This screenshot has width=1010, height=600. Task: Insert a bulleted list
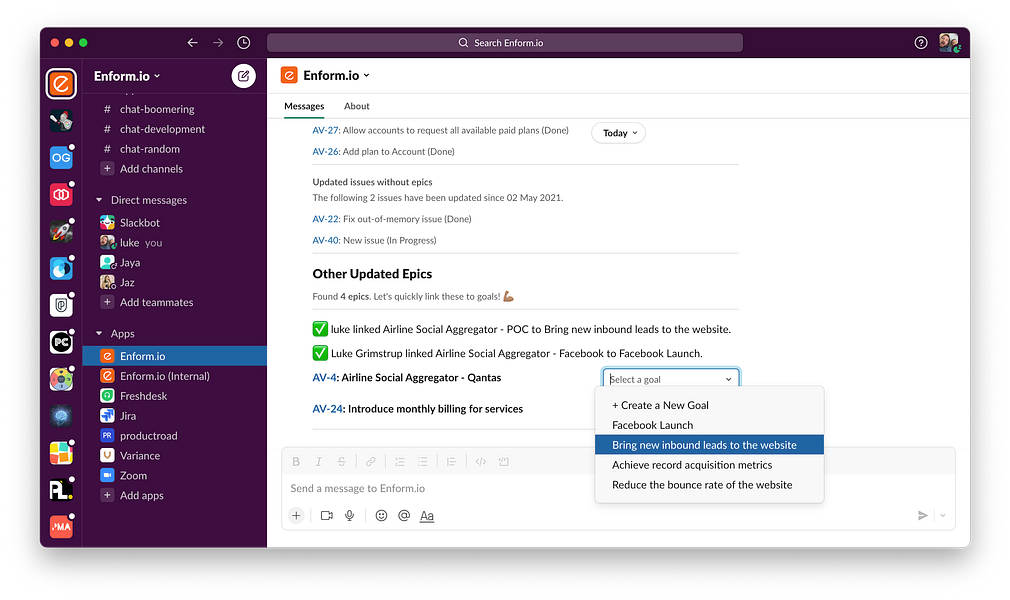(423, 461)
